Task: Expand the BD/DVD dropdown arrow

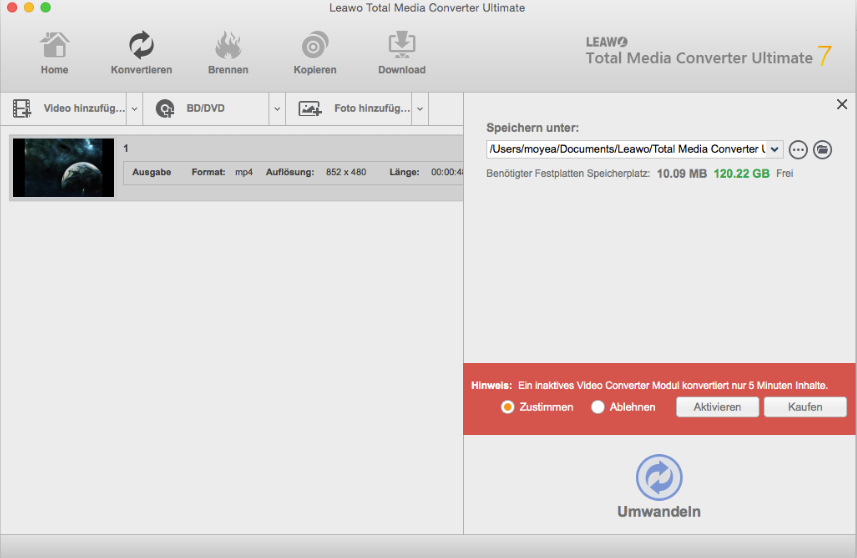Action: (x=277, y=109)
